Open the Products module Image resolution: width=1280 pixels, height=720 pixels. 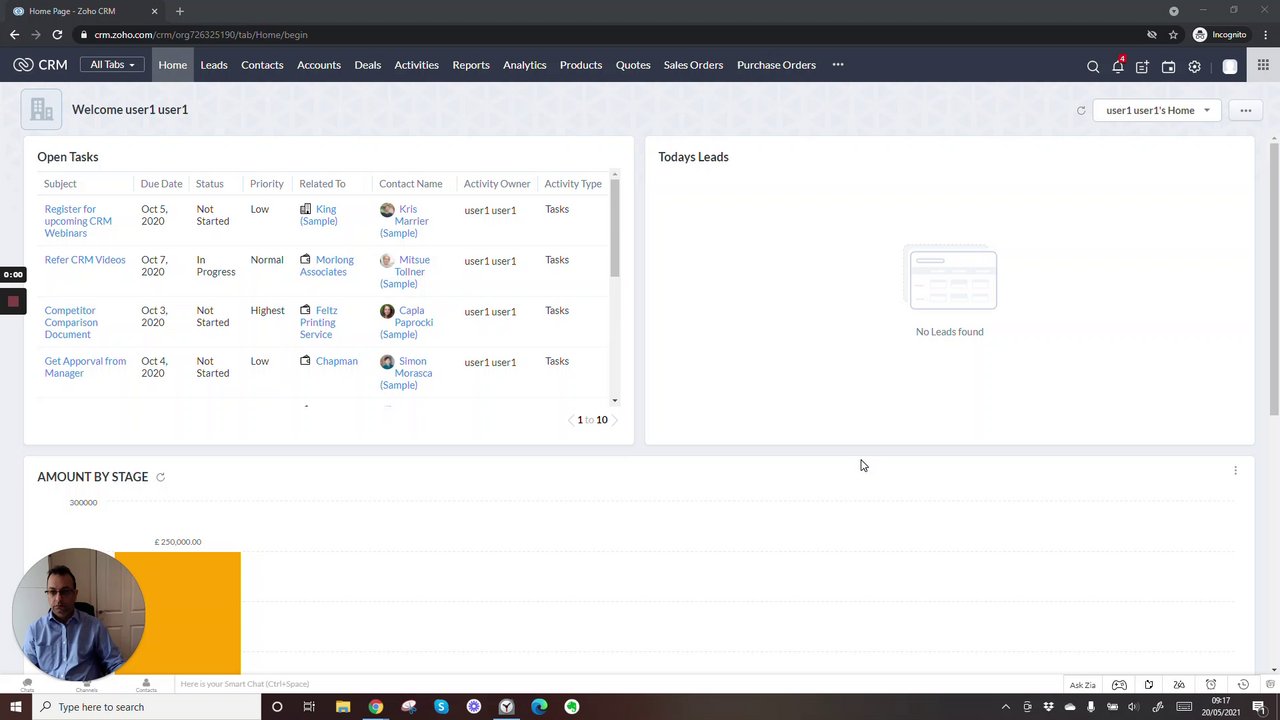pos(581,65)
